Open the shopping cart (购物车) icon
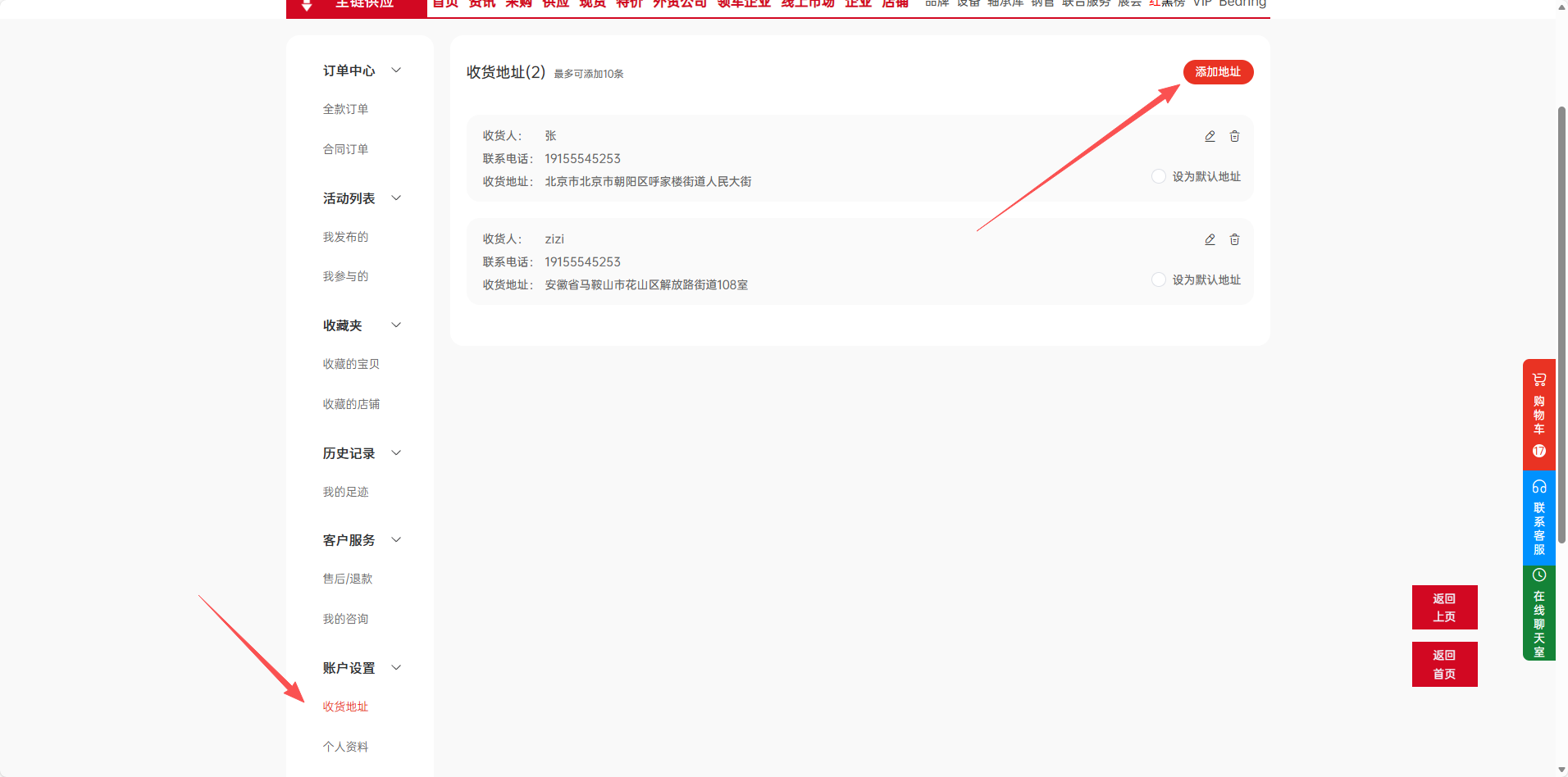This screenshot has height=777, width=1568. click(1538, 379)
